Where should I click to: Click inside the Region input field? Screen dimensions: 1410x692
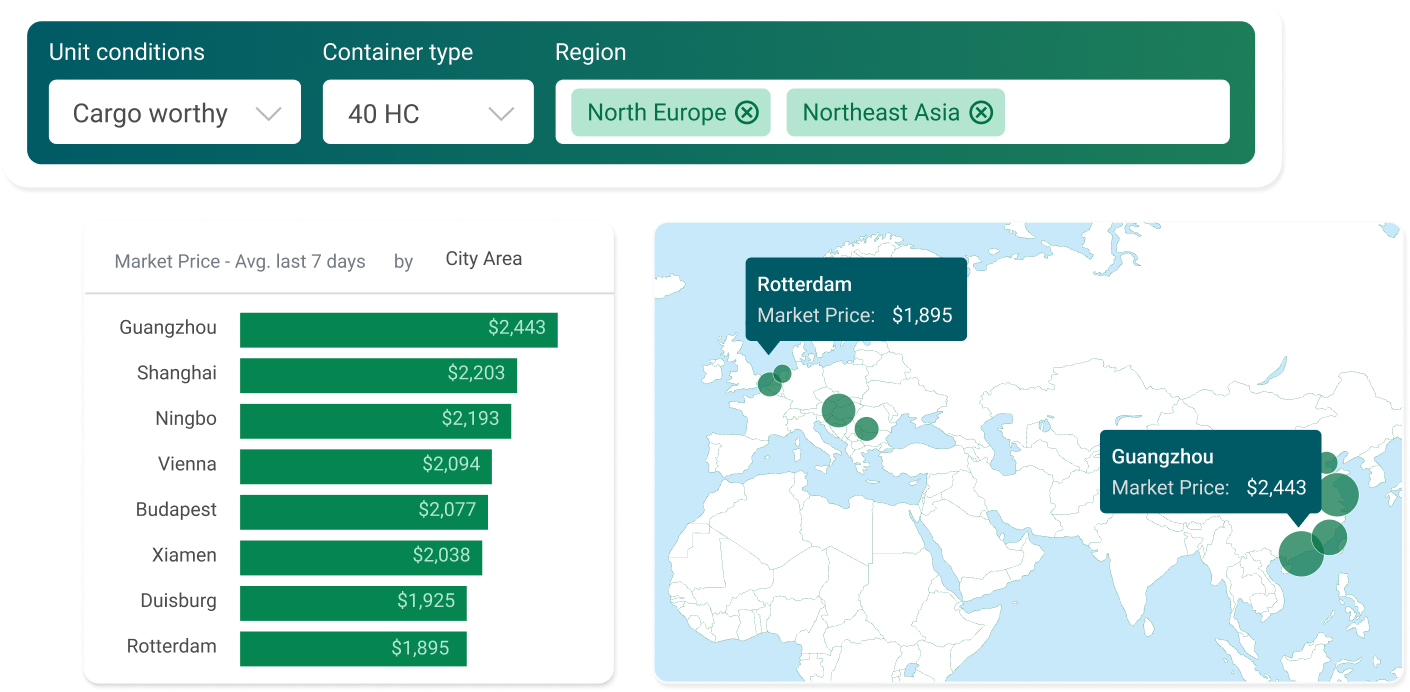[x=1115, y=113]
